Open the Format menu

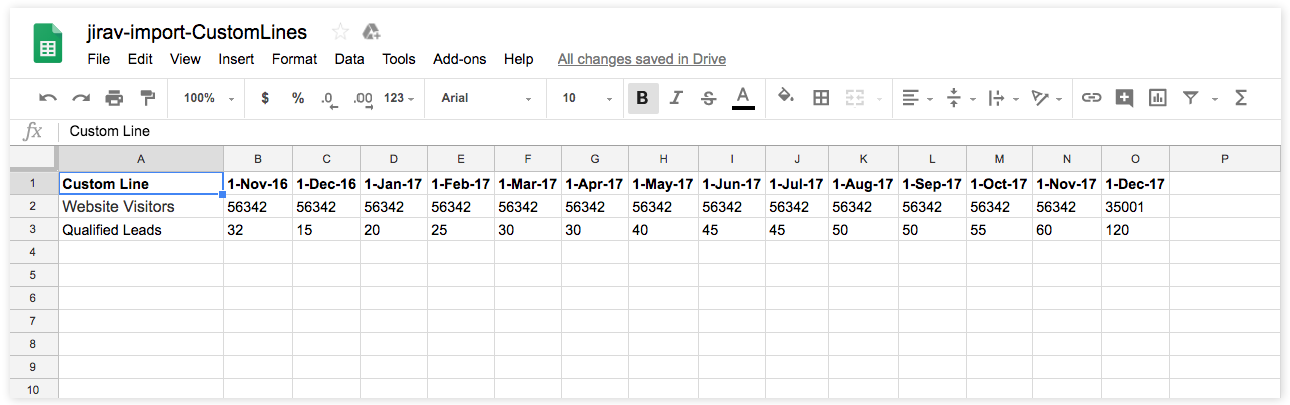click(x=294, y=59)
